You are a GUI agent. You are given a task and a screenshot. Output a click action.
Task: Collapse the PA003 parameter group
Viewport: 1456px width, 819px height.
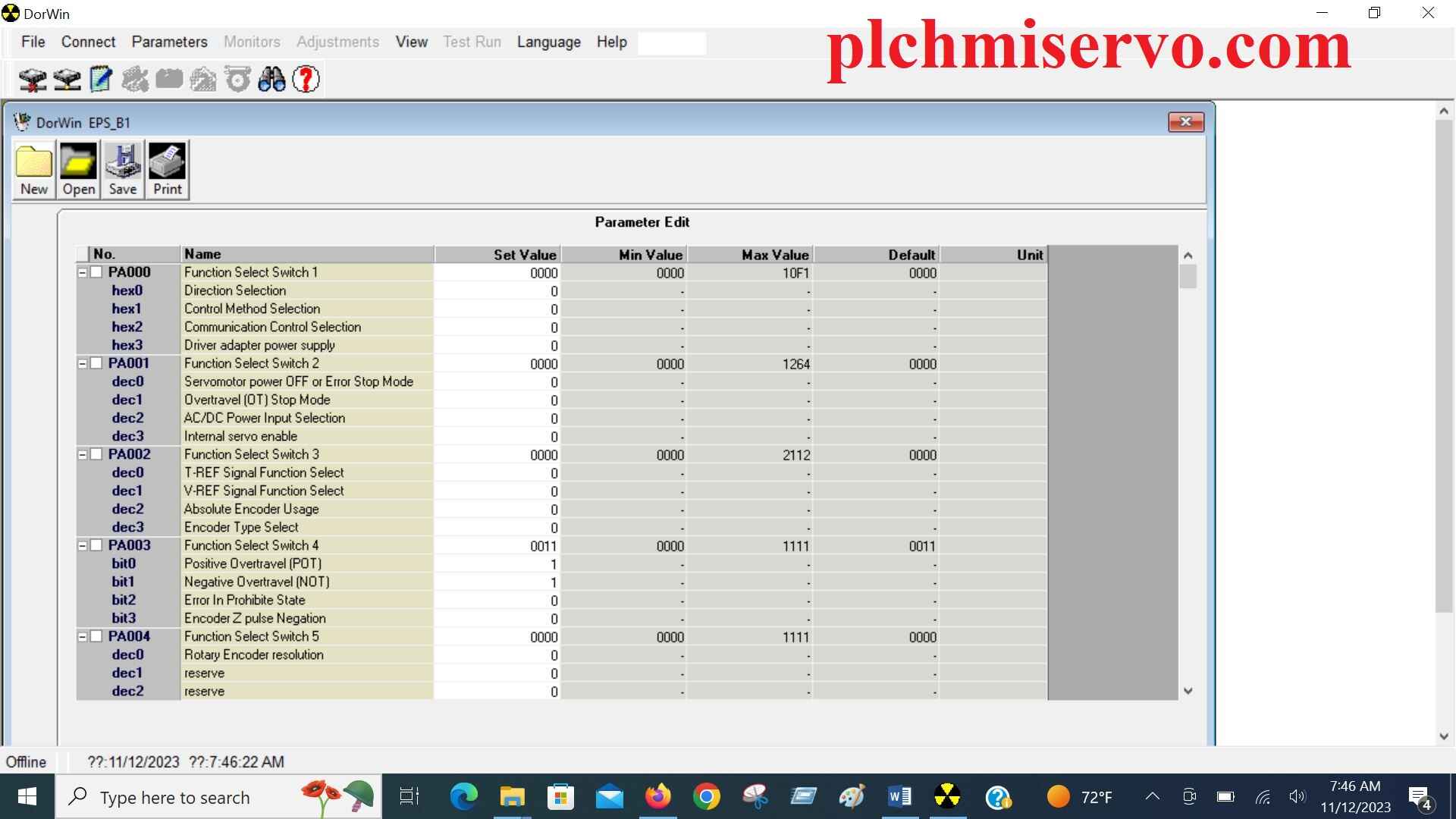click(83, 545)
